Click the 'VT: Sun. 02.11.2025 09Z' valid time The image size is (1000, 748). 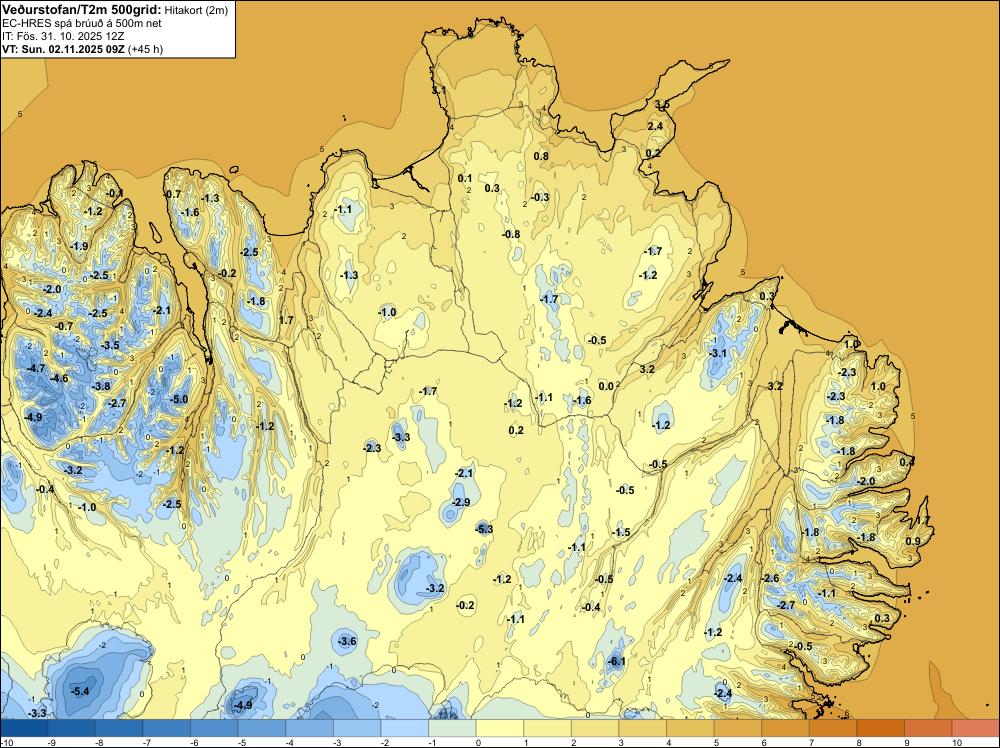(x=64, y=49)
